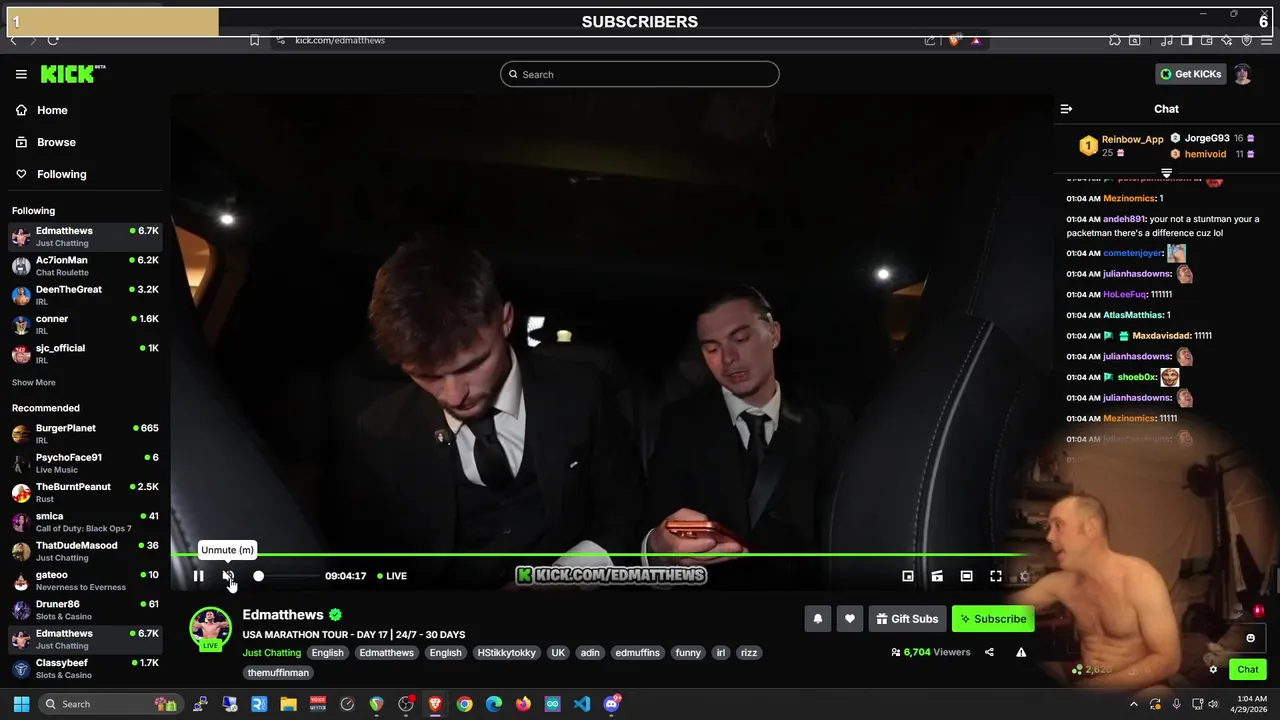Enter fullscreen on the player
This screenshot has width=1280, height=720.
(996, 576)
